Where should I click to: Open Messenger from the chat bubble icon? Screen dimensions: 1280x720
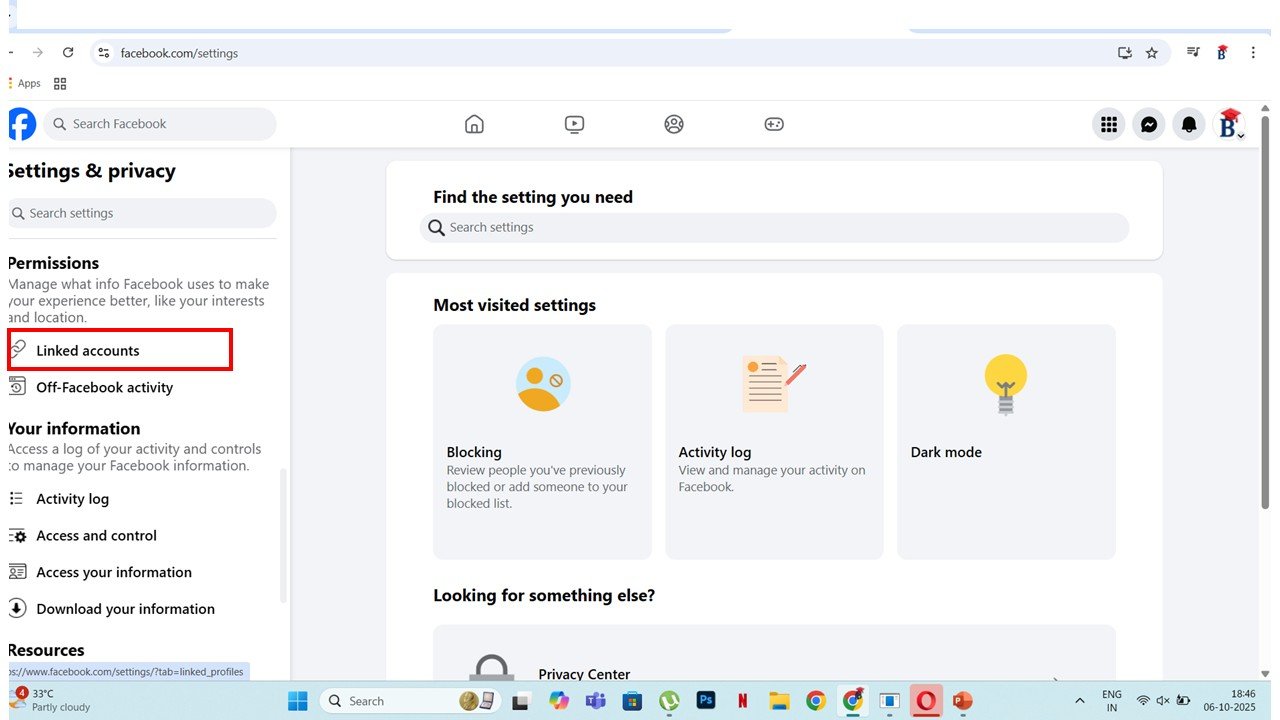pyautogui.click(x=1148, y=124)
